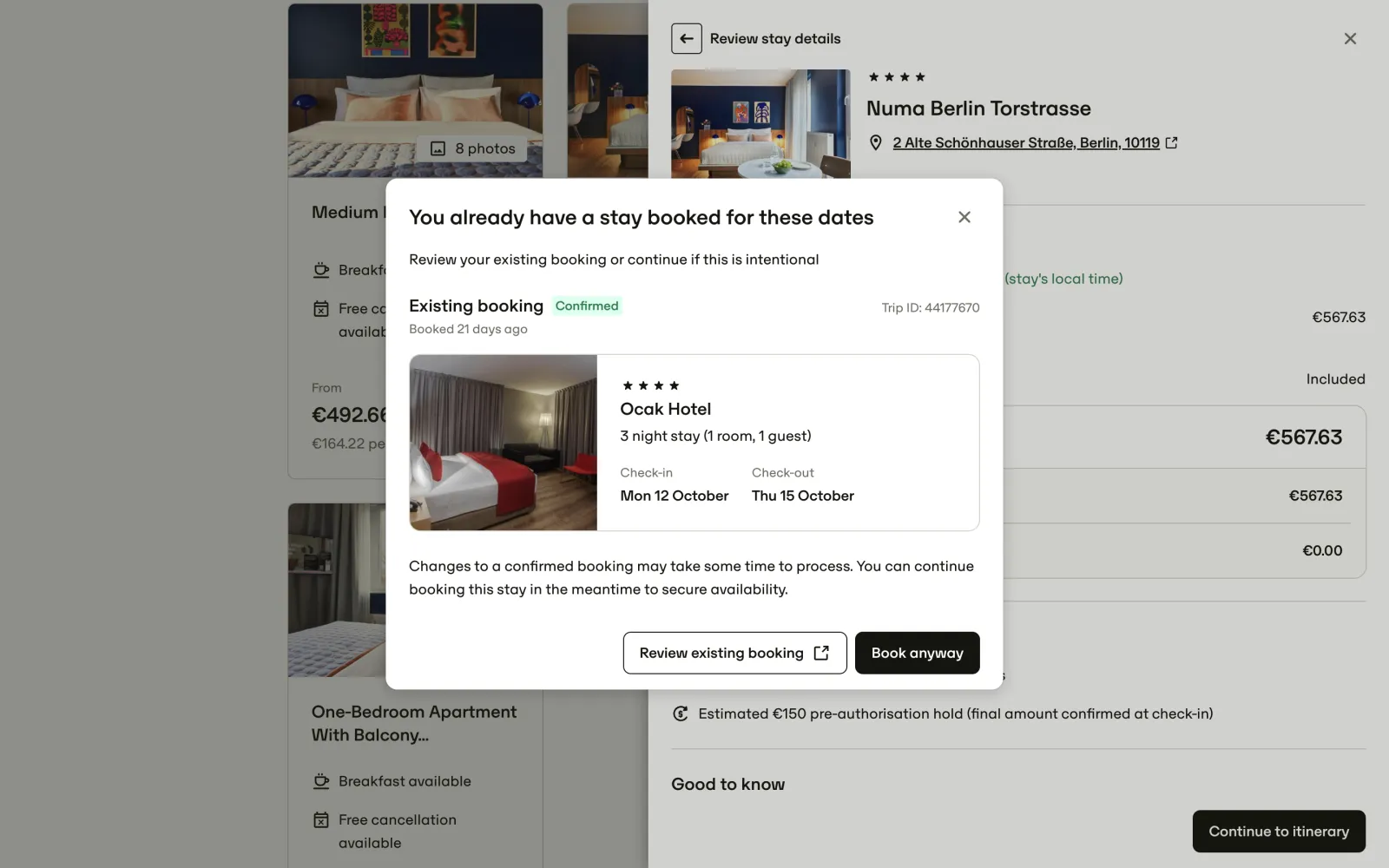Click the Confirmed status badge
The height and width of the screenshot is (868, 1389).
click(587, 306)
